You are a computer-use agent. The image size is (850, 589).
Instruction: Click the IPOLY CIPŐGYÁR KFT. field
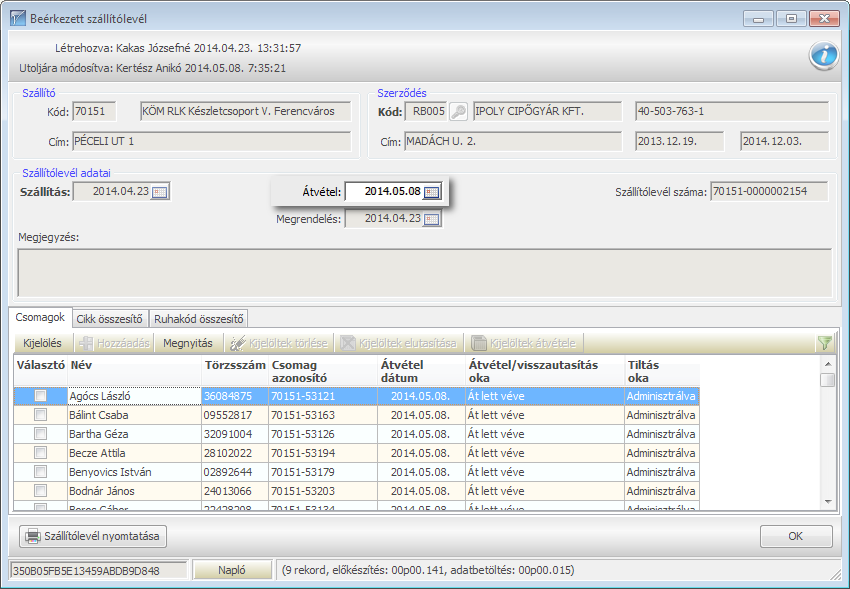[x=548, y=112]
